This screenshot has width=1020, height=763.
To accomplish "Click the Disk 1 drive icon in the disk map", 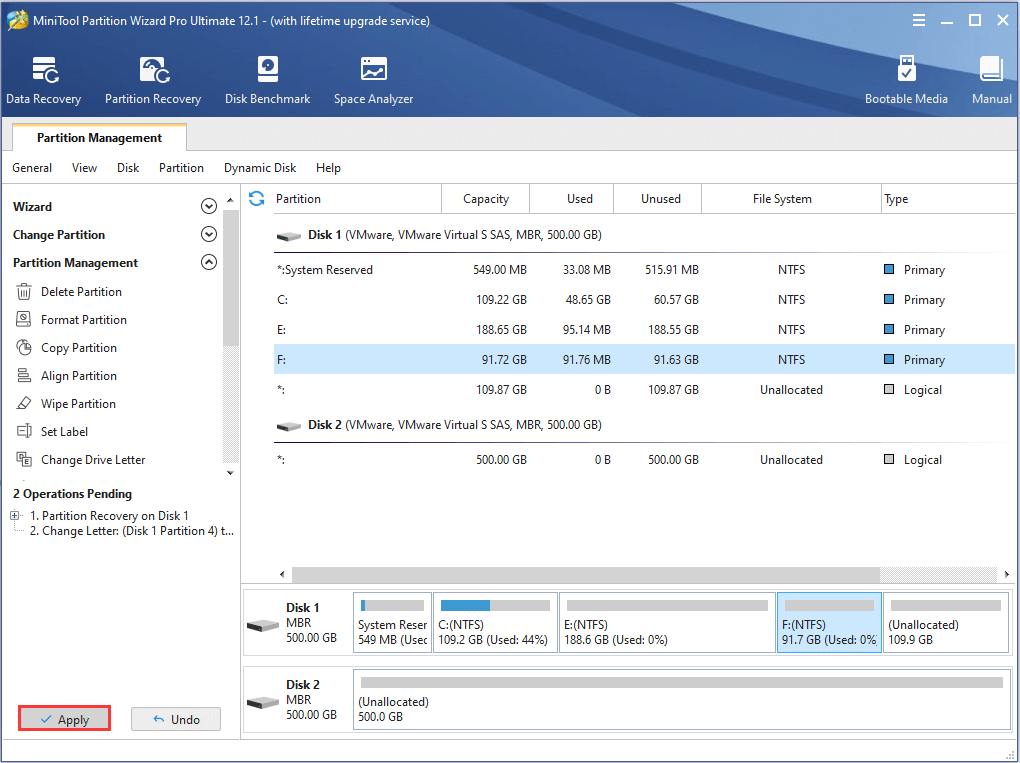I will [x=263, y=626].
